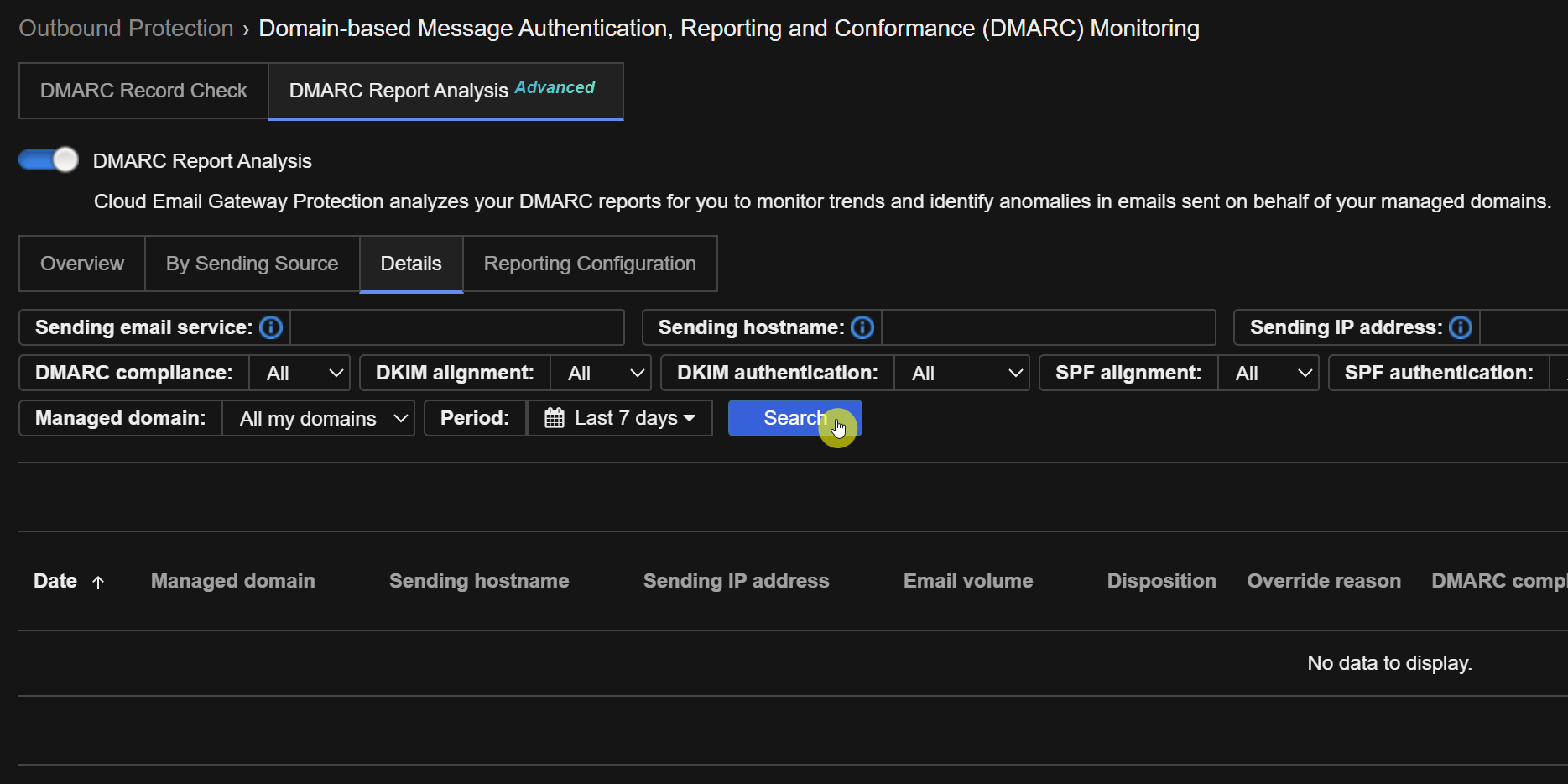Click the Sending email service text field

(x=456, y=327)
